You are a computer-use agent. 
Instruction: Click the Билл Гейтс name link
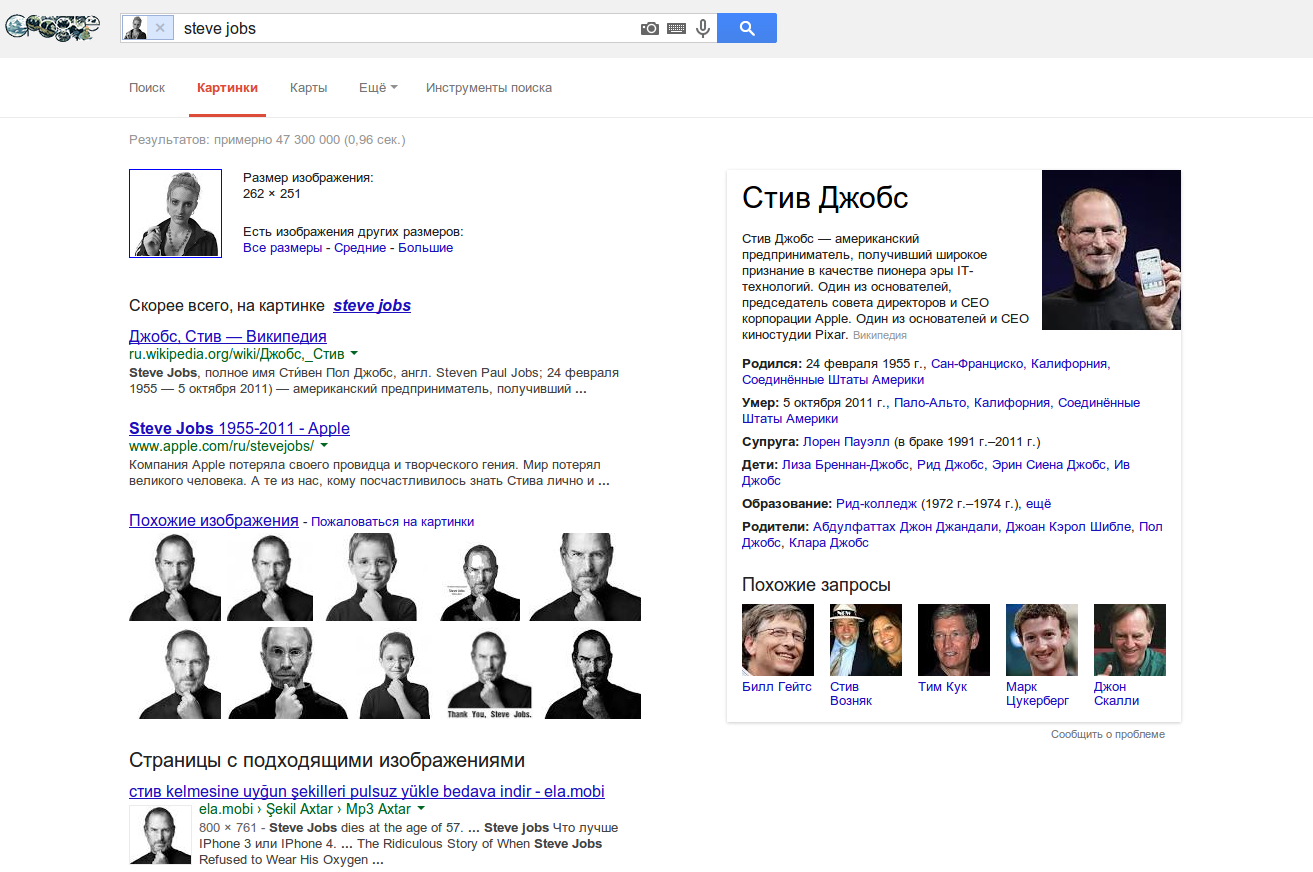tap(777, 687)
